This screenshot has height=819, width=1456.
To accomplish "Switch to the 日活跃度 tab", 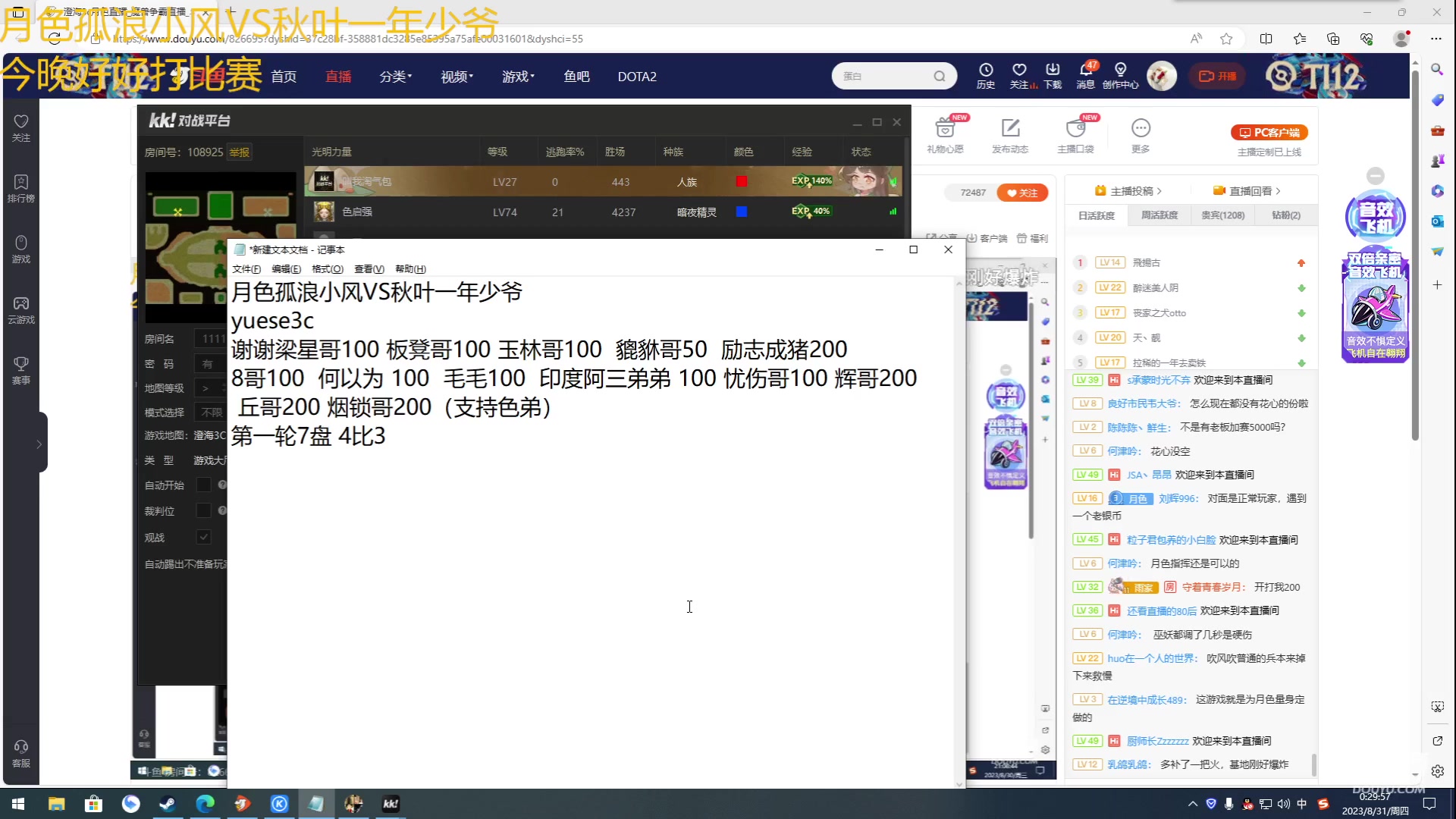I will 1097,215.
